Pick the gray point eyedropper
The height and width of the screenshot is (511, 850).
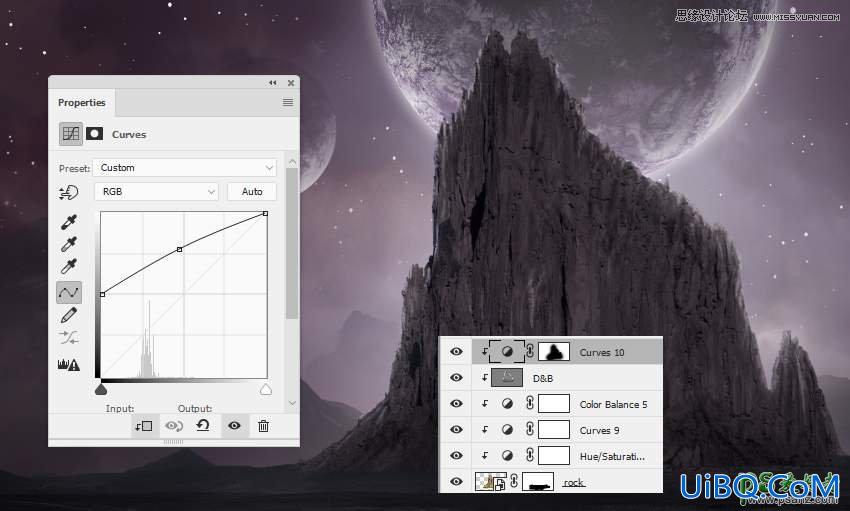point(69,244)
